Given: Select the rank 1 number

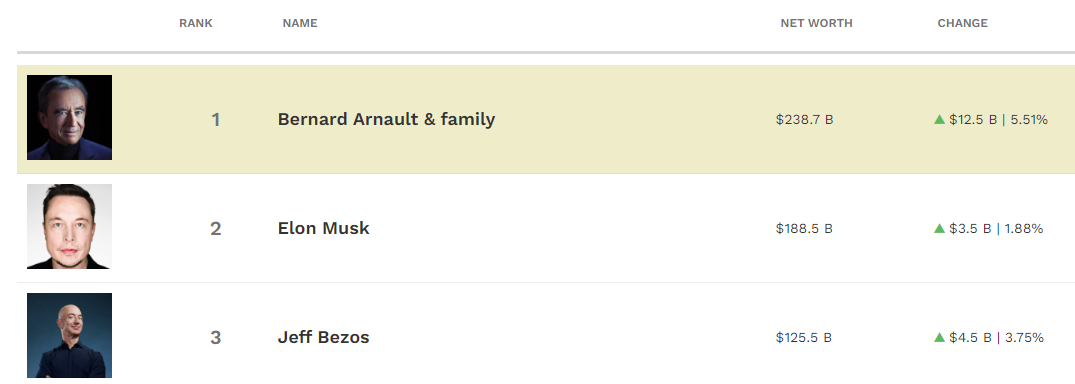Looking at the screenshot, I should (216, 120).
